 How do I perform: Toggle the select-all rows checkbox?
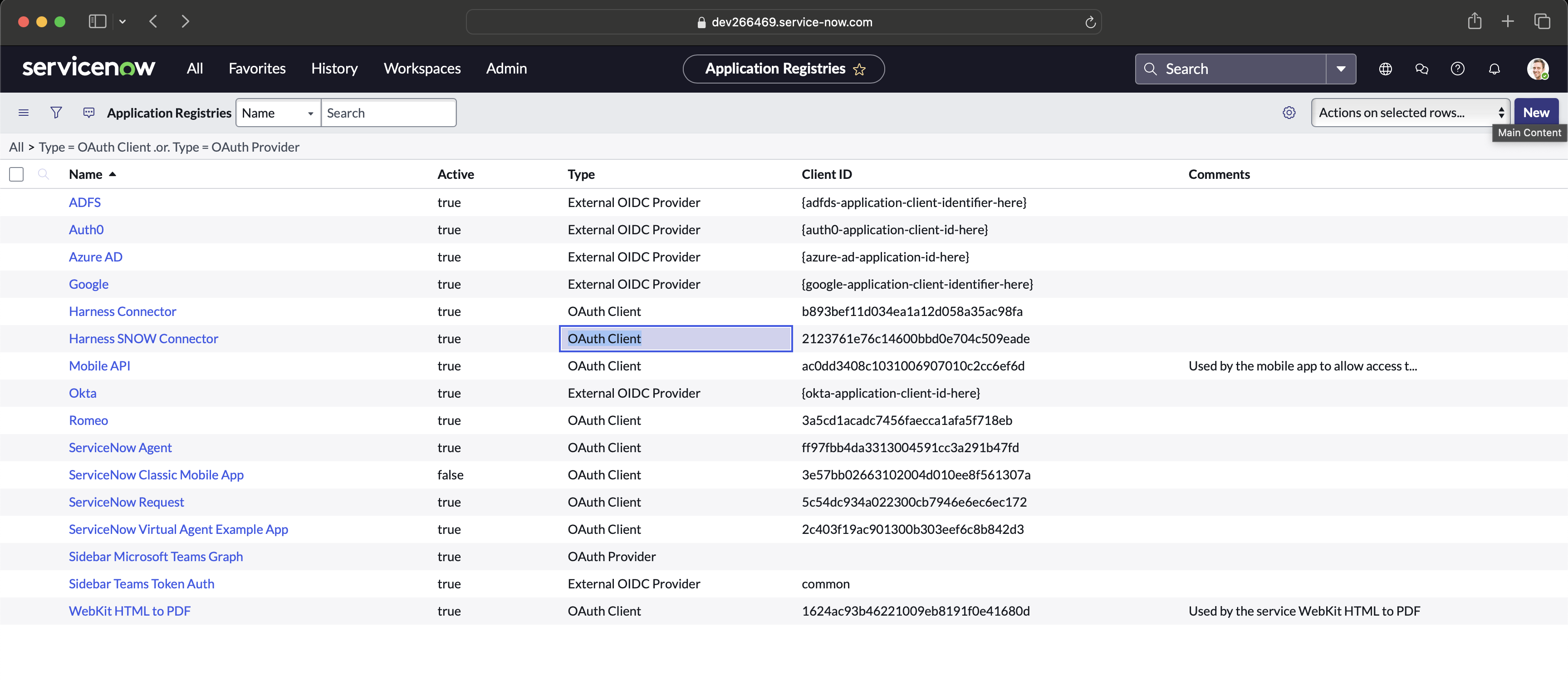(16, 174)
